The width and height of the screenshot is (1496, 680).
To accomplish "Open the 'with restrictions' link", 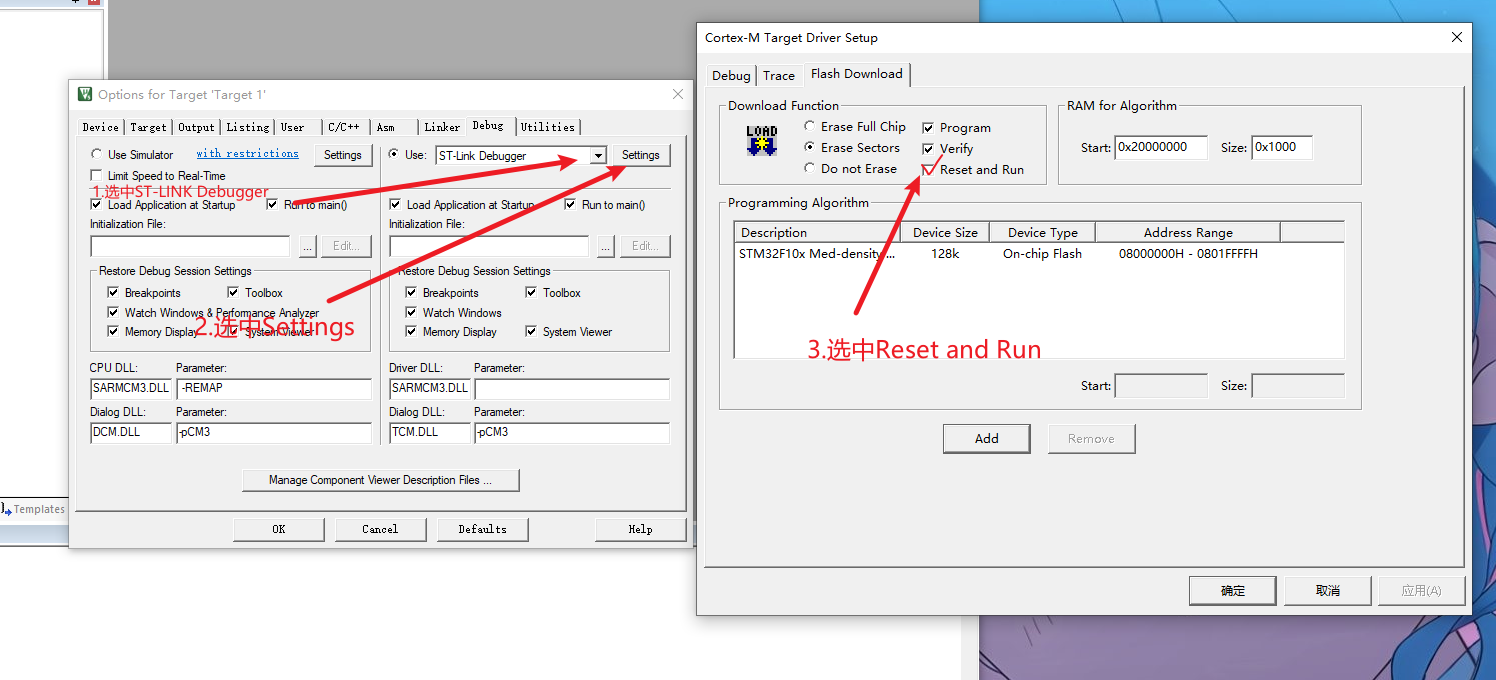I will pos(247,153).
